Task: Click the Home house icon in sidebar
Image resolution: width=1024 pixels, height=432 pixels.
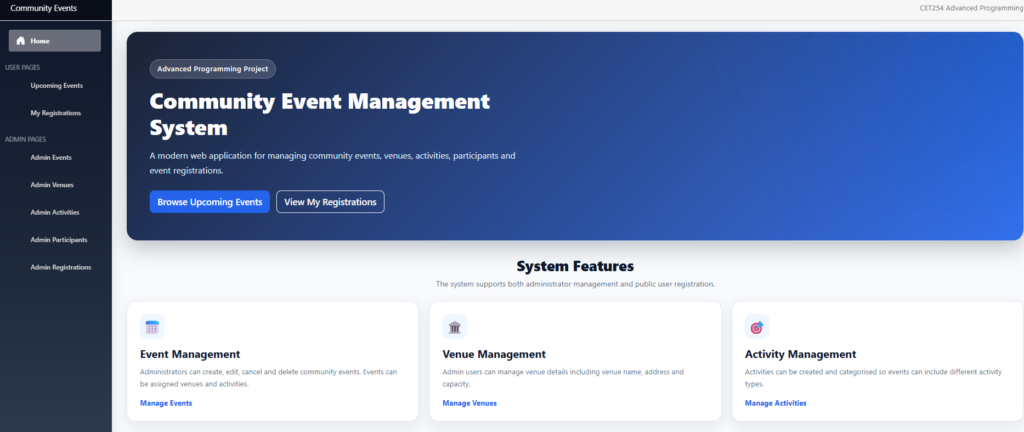Action: (x=21, y=40)
